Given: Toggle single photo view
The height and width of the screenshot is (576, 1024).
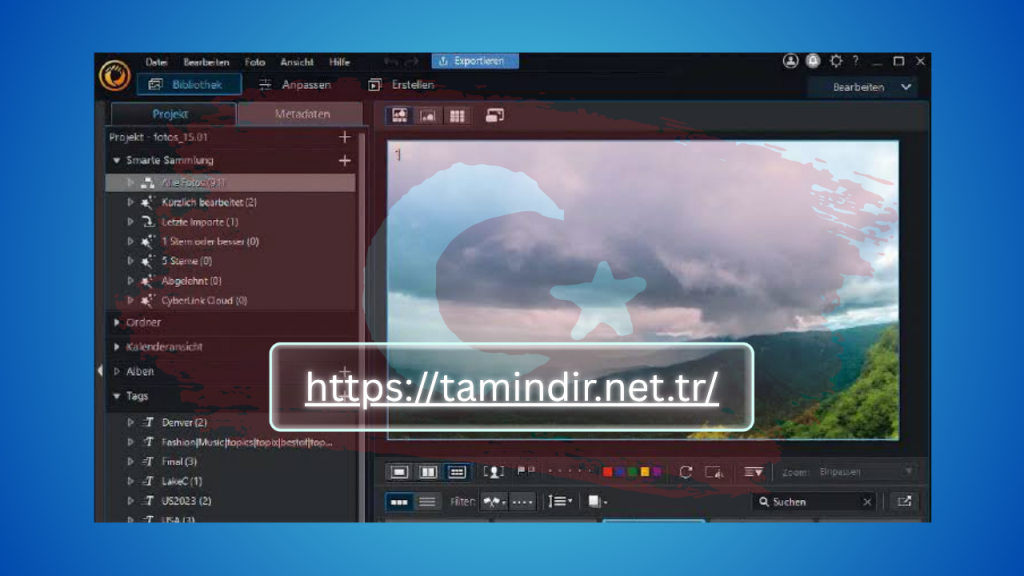Looking at the screenshot, I should point(399,472).
